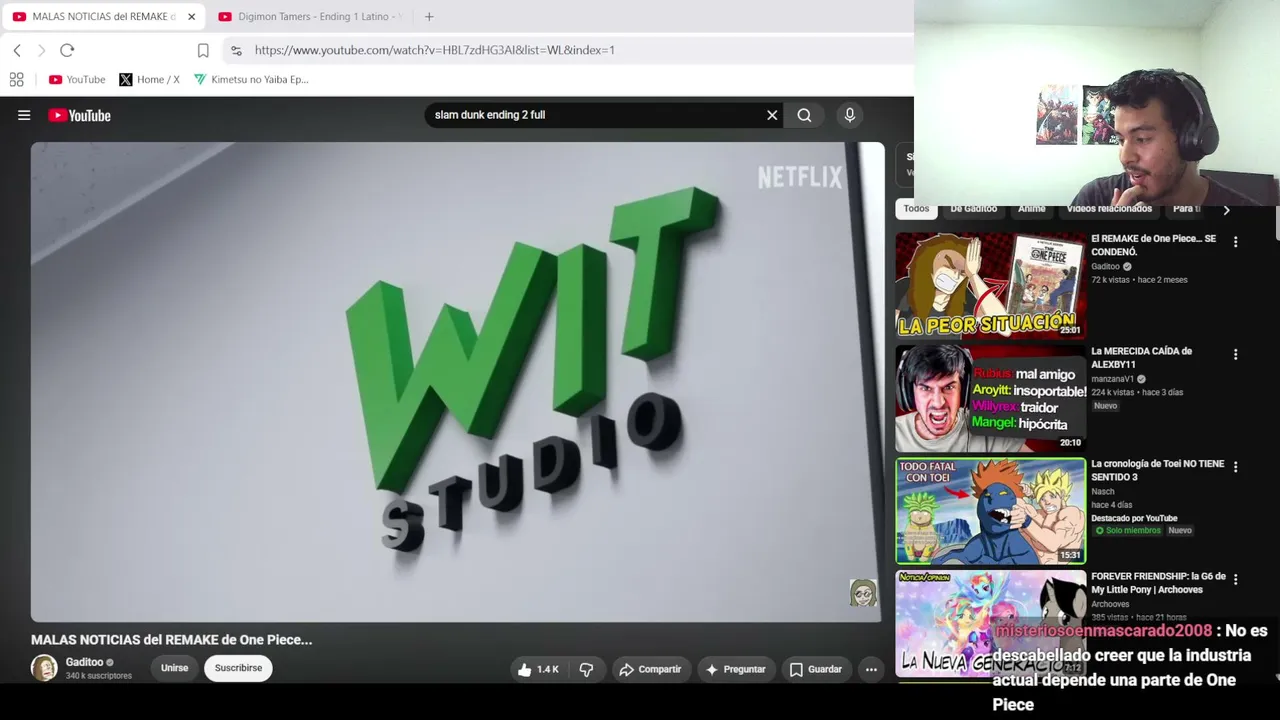Open the My Little Pony video thumbnail

pyautogui.click(x=990, y=623)
